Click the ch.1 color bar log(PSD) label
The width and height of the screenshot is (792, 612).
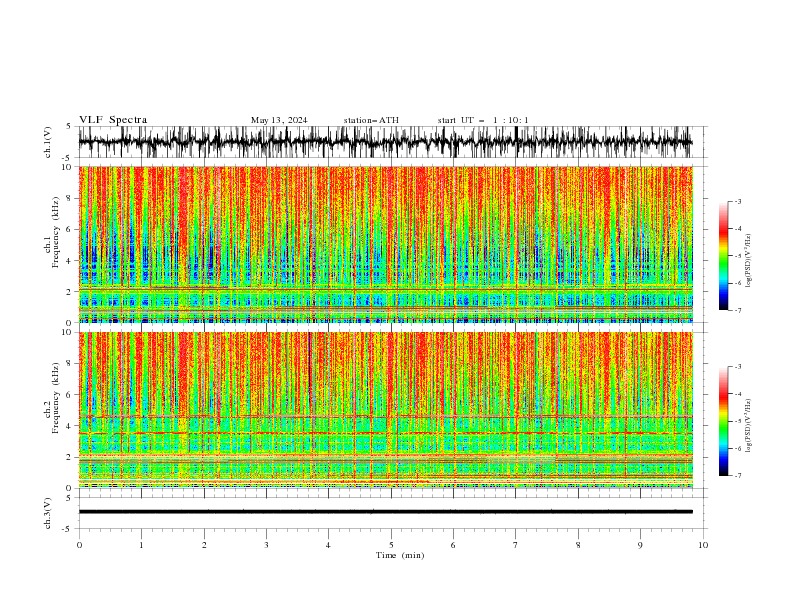coord(749,261)
